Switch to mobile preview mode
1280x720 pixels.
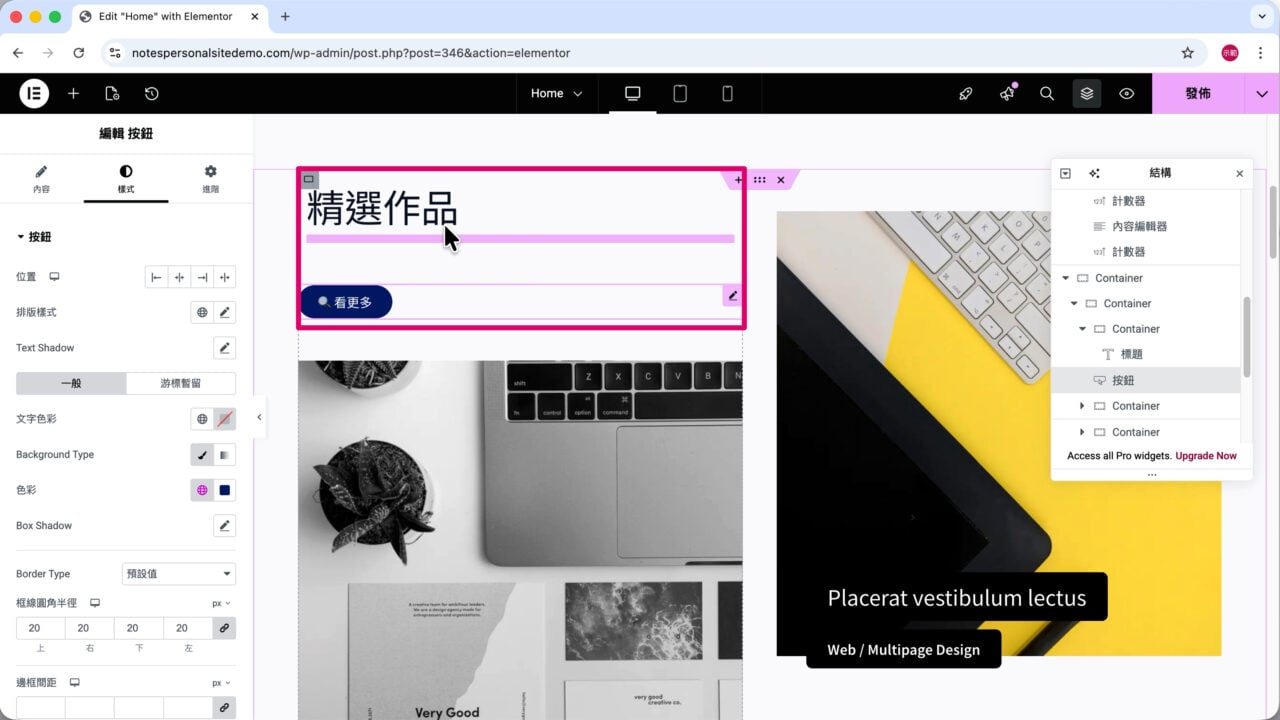727,93
